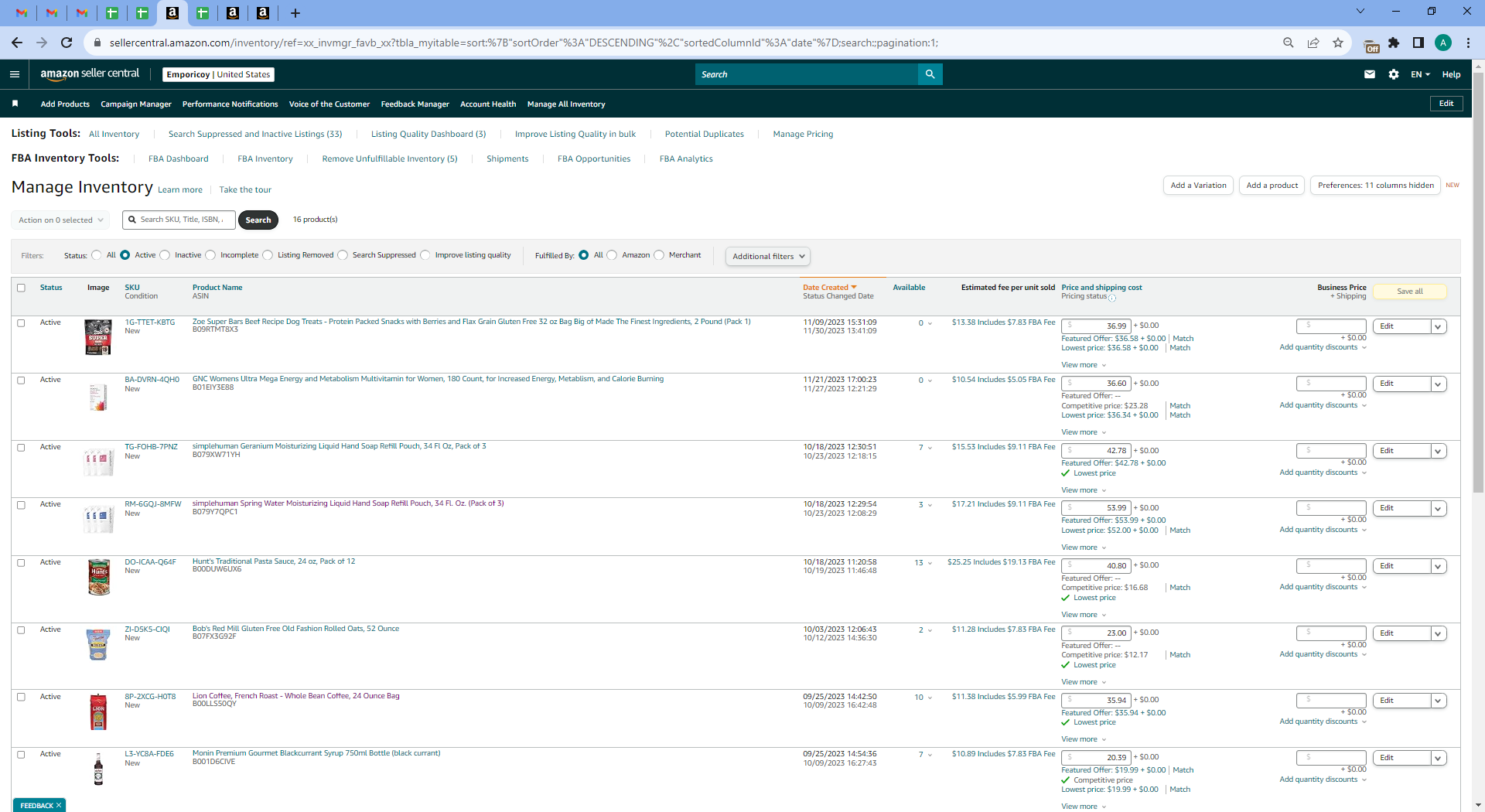Open the Additional filters dropdown

768,256
